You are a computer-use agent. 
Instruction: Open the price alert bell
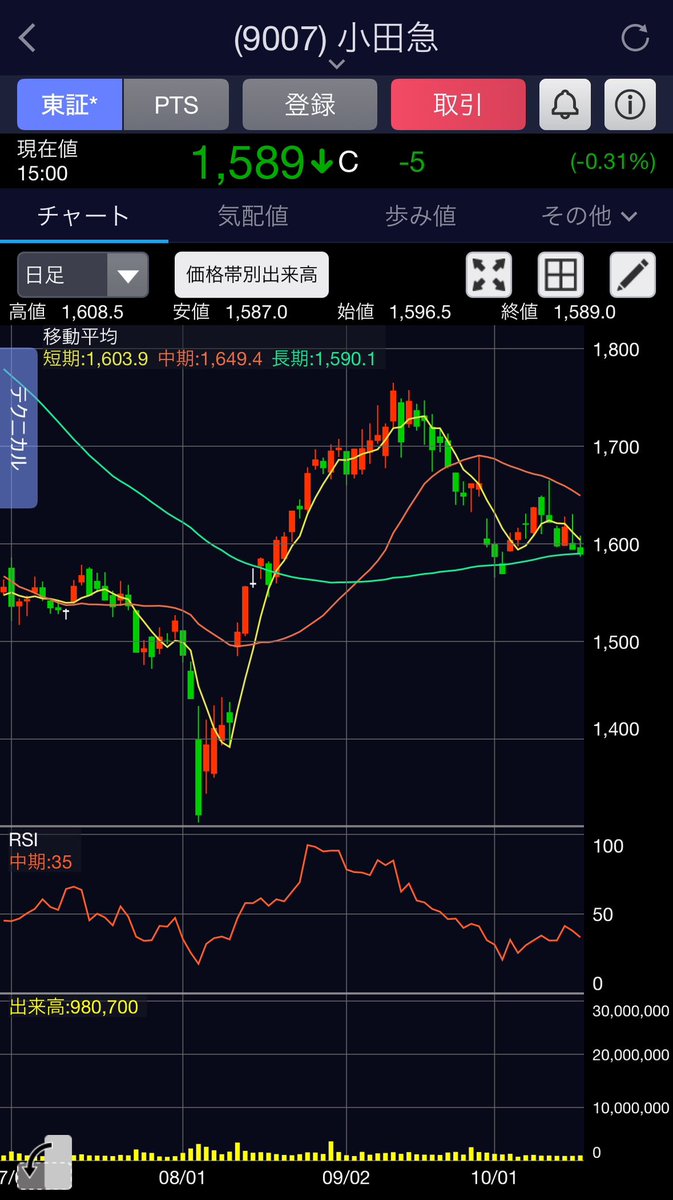pyautogui.click(x=565, y=104)
